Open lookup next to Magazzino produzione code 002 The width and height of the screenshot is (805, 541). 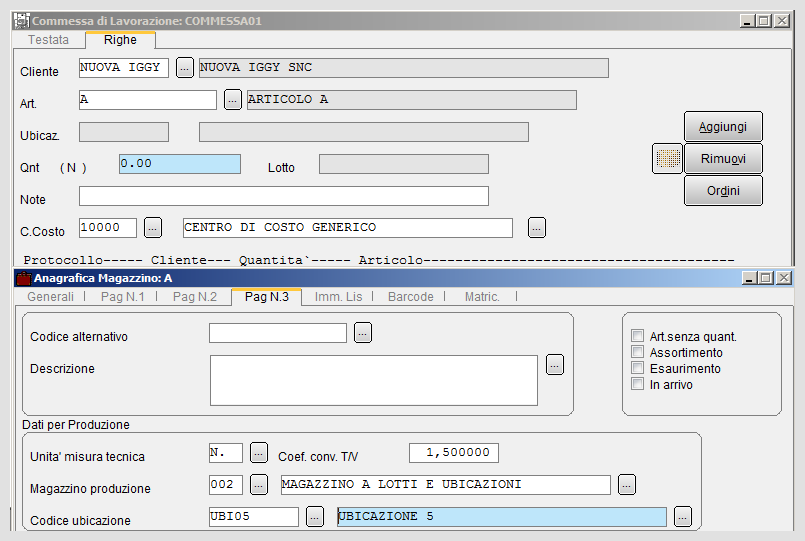pos(259,485)
